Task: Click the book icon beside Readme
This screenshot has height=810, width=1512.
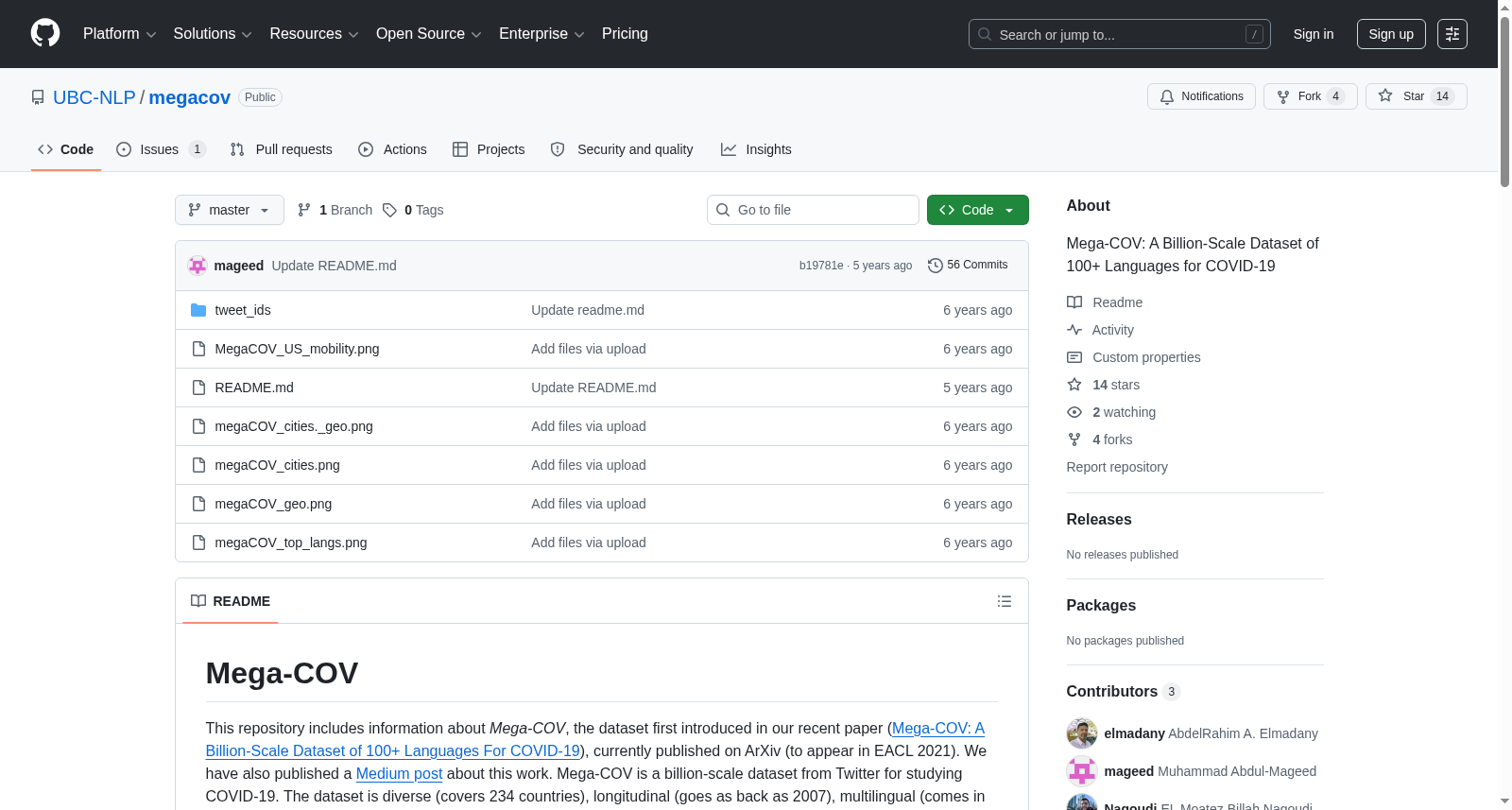Action: [1074, 302]
